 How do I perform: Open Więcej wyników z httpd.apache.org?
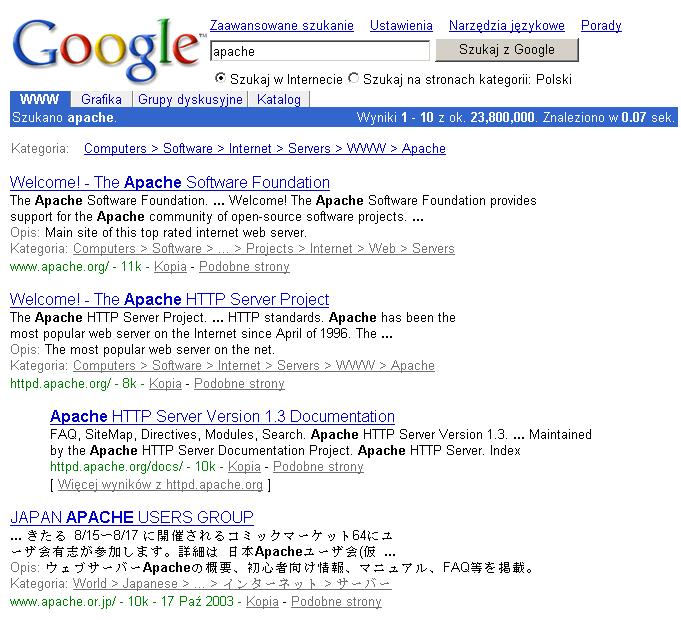[x=160, y=484]
